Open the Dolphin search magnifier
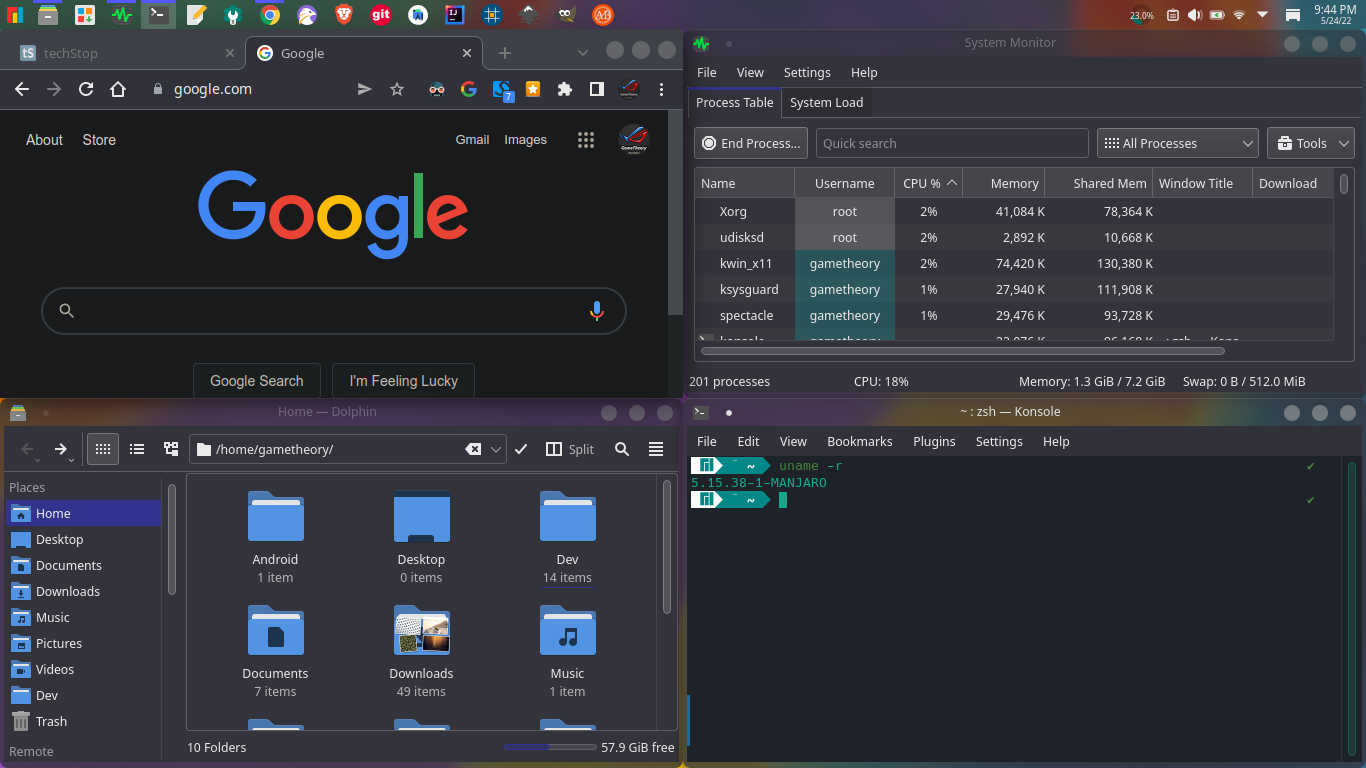1366x768 pixels. coord(622,449)
